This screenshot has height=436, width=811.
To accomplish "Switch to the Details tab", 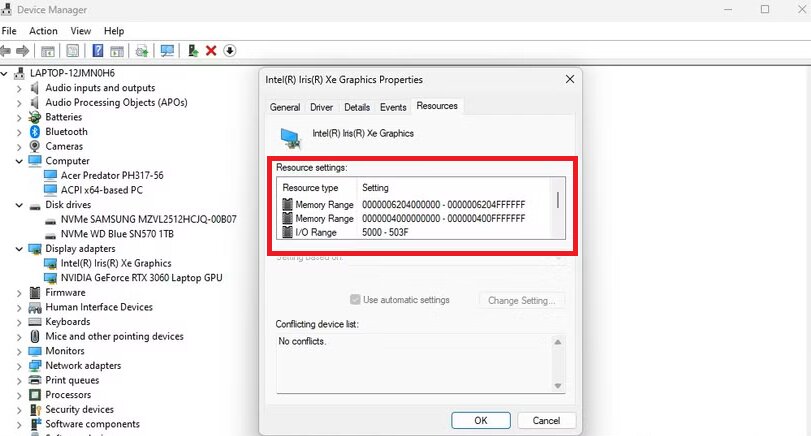I will click(x=357, y=107).
